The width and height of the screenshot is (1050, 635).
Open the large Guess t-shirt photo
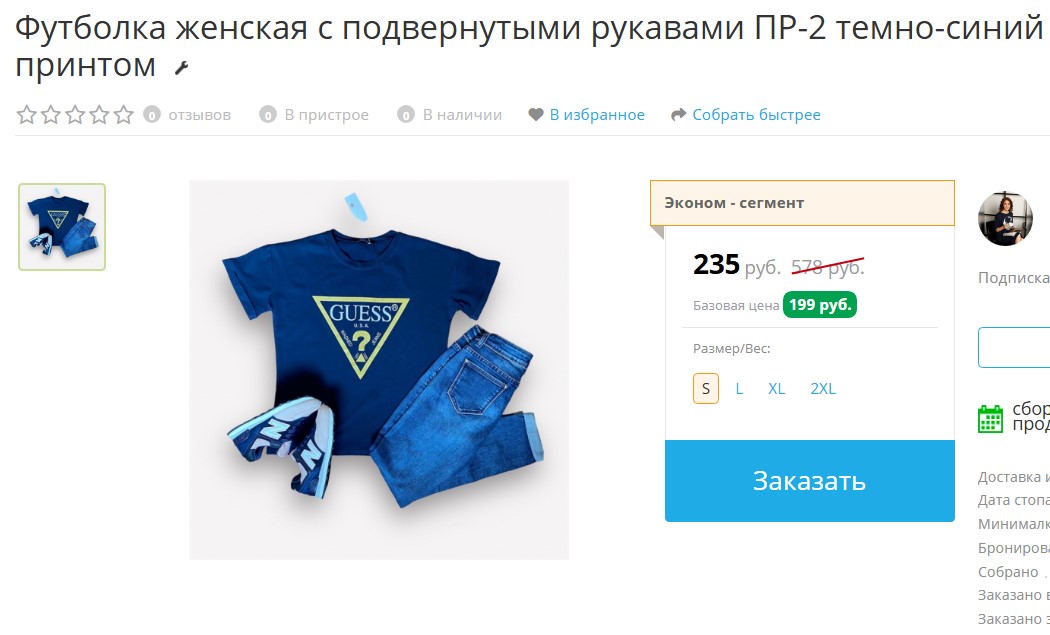[x=379, y=370]
